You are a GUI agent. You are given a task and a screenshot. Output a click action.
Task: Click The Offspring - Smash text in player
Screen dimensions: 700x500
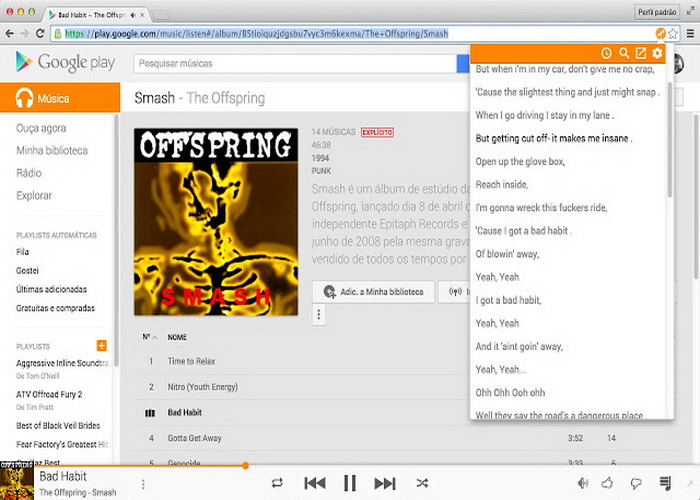(78, 492)
